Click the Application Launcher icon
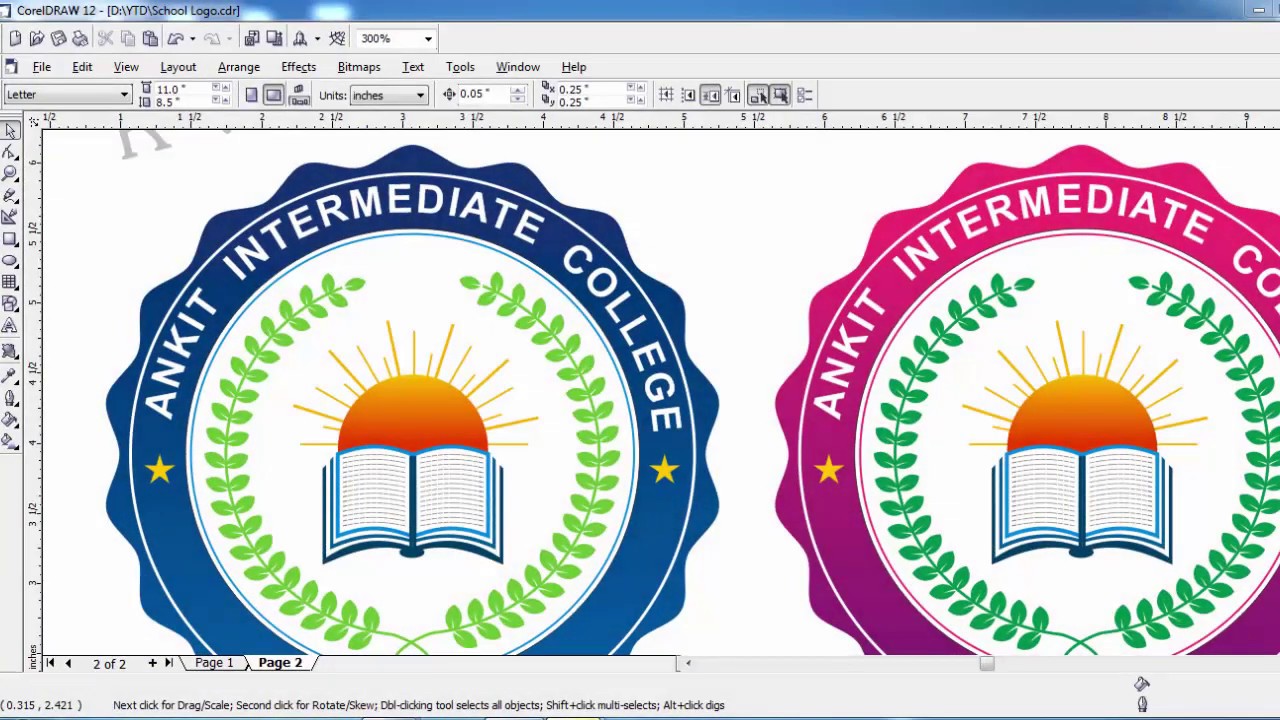 [x=300, y=38]
